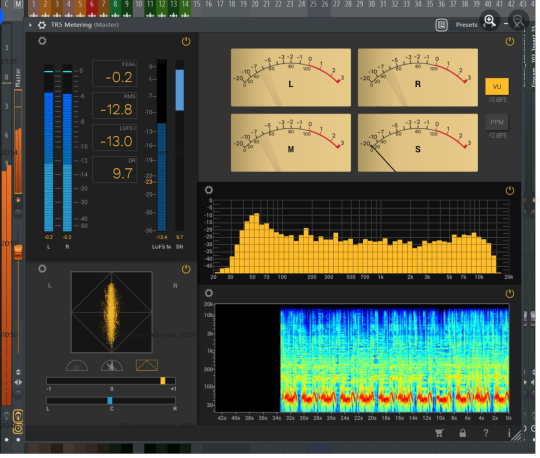The width and height of the screenshot is (540, 458).
Task: Click the '-10 dBFS' label under VU
Action: point(497,100)
